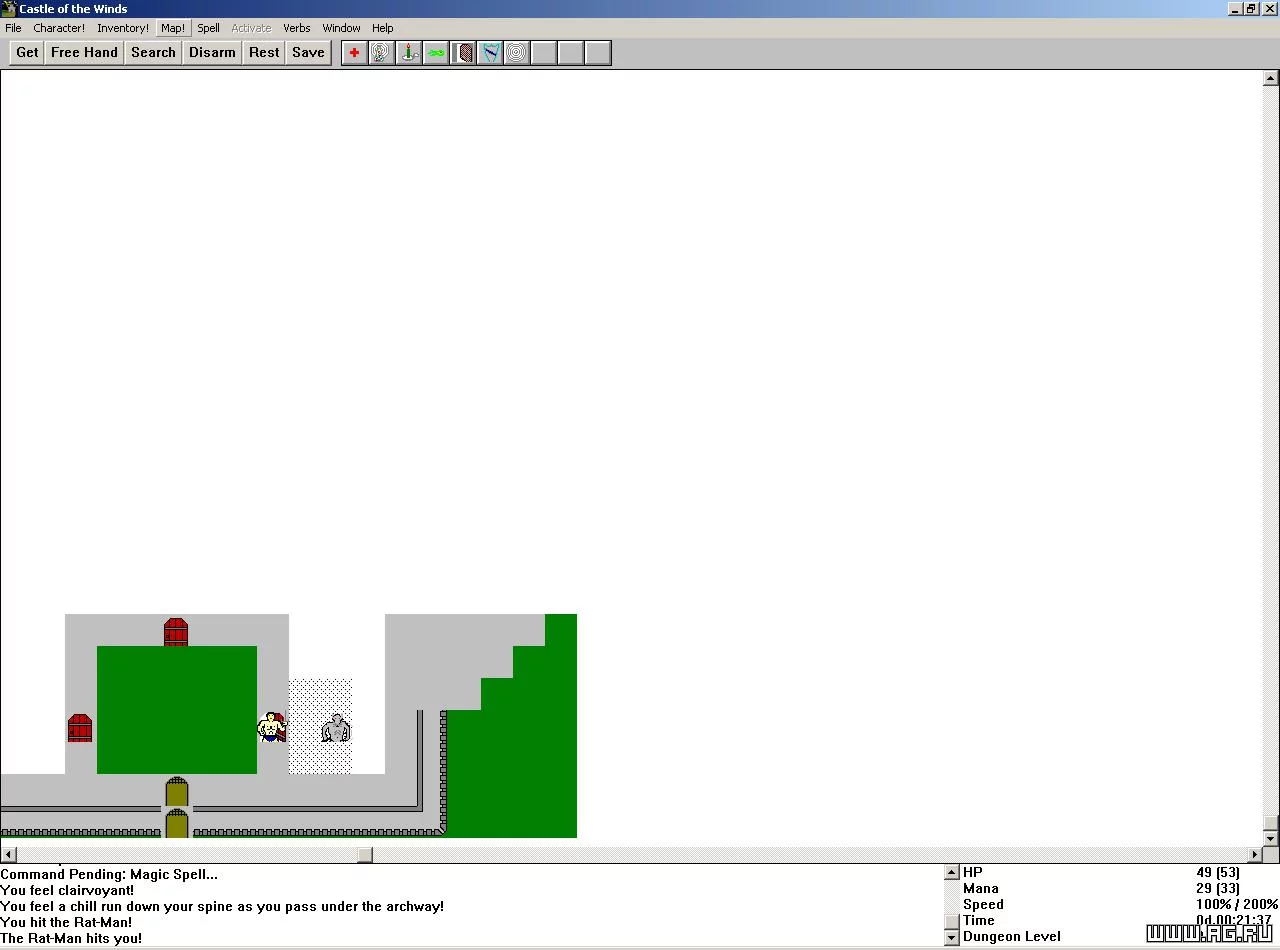Cast the green magic arrow spell
This screenshot has height=950, width=1280.
tap(435, 53)
